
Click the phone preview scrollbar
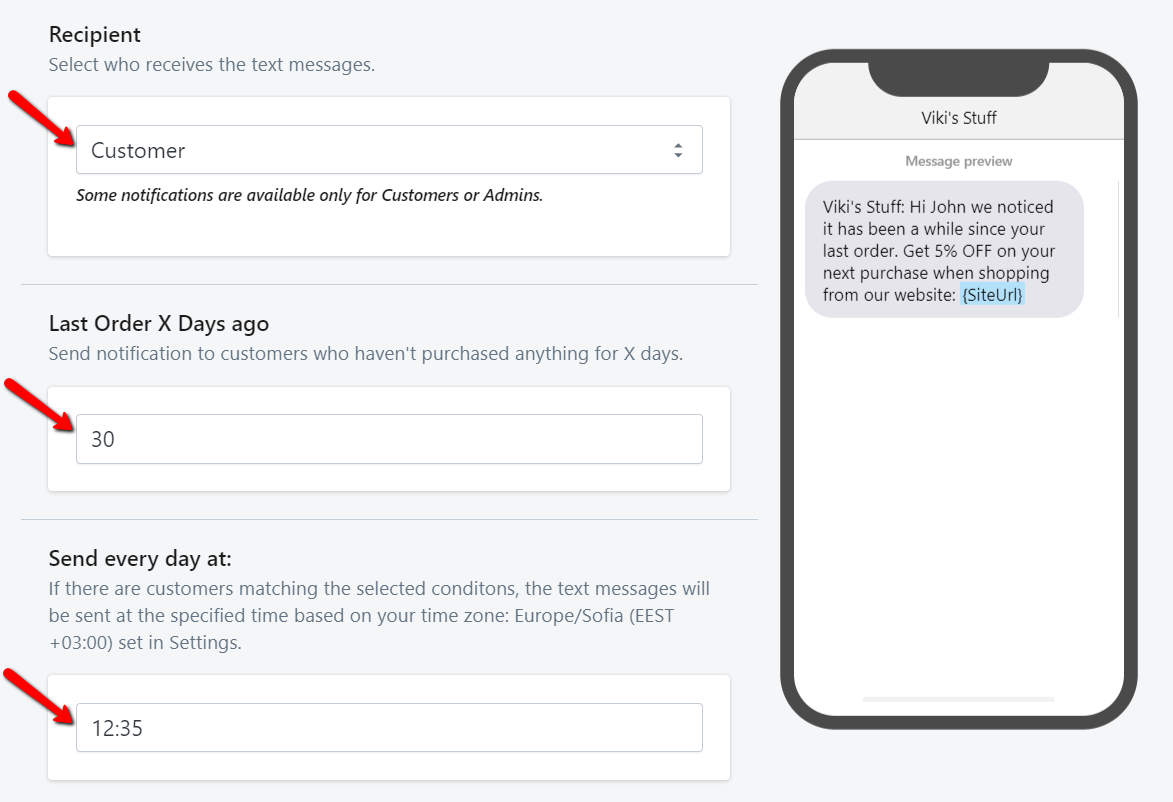pyautogui.click(x=1118, y=248)
